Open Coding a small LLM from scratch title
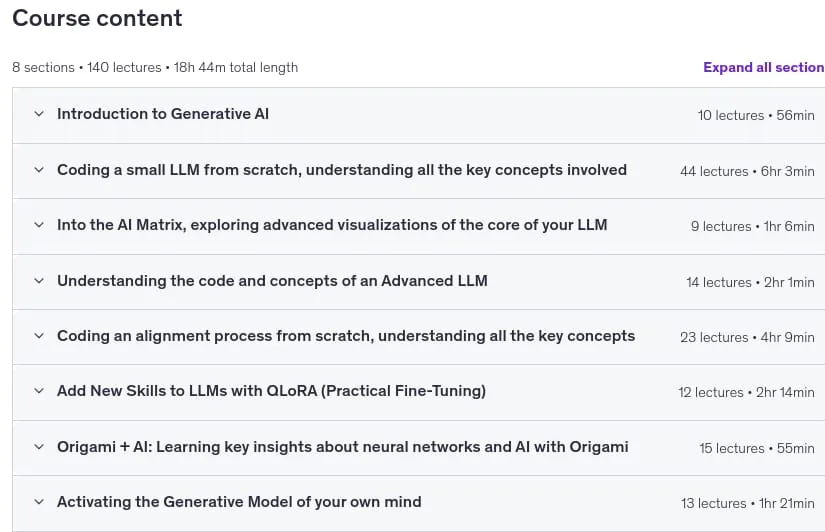Image resolution: width=825 pixels, height=532 pixels. point(342,170)
